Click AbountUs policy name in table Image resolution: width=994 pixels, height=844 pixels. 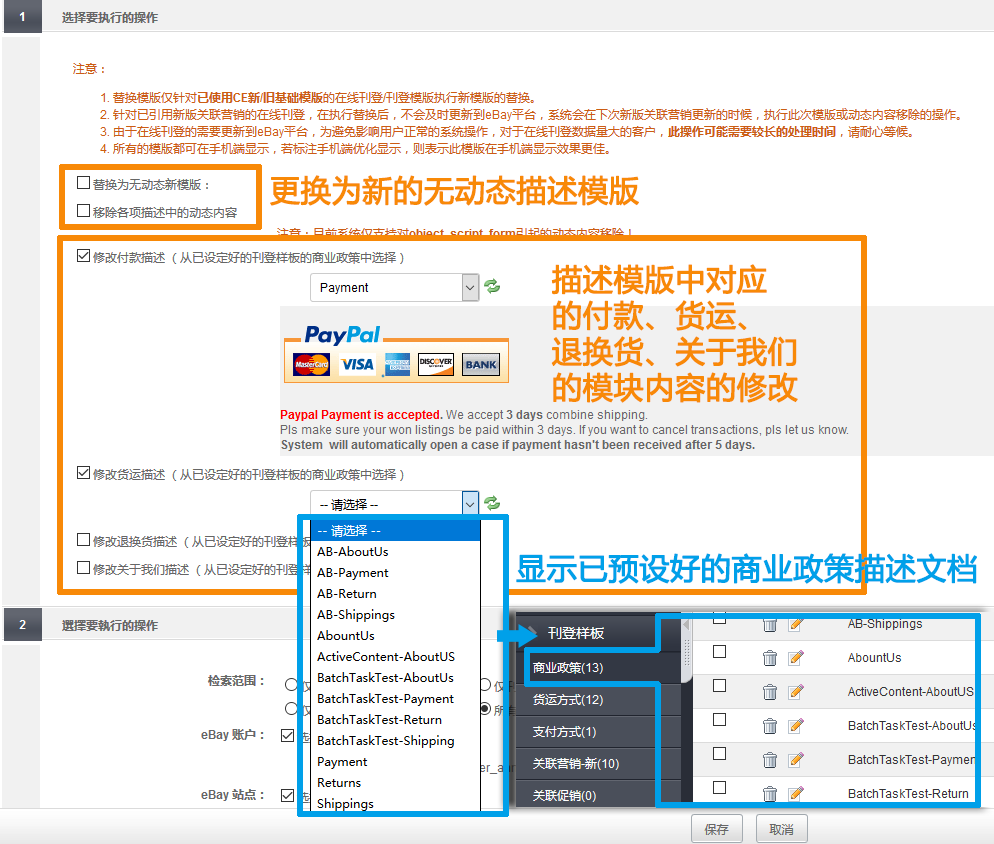click(874, 658)
